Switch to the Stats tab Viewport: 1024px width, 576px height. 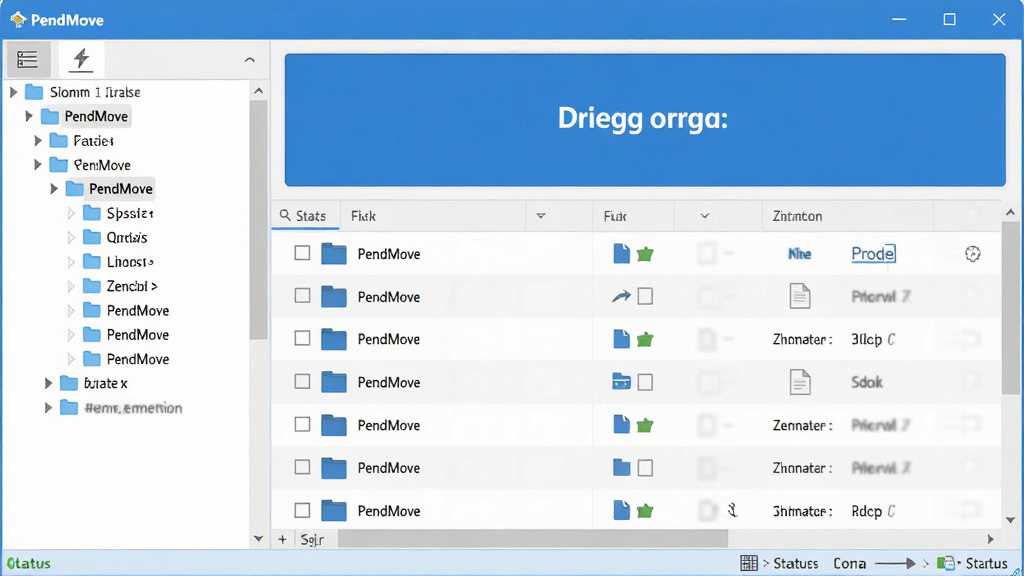pos(304,216)
